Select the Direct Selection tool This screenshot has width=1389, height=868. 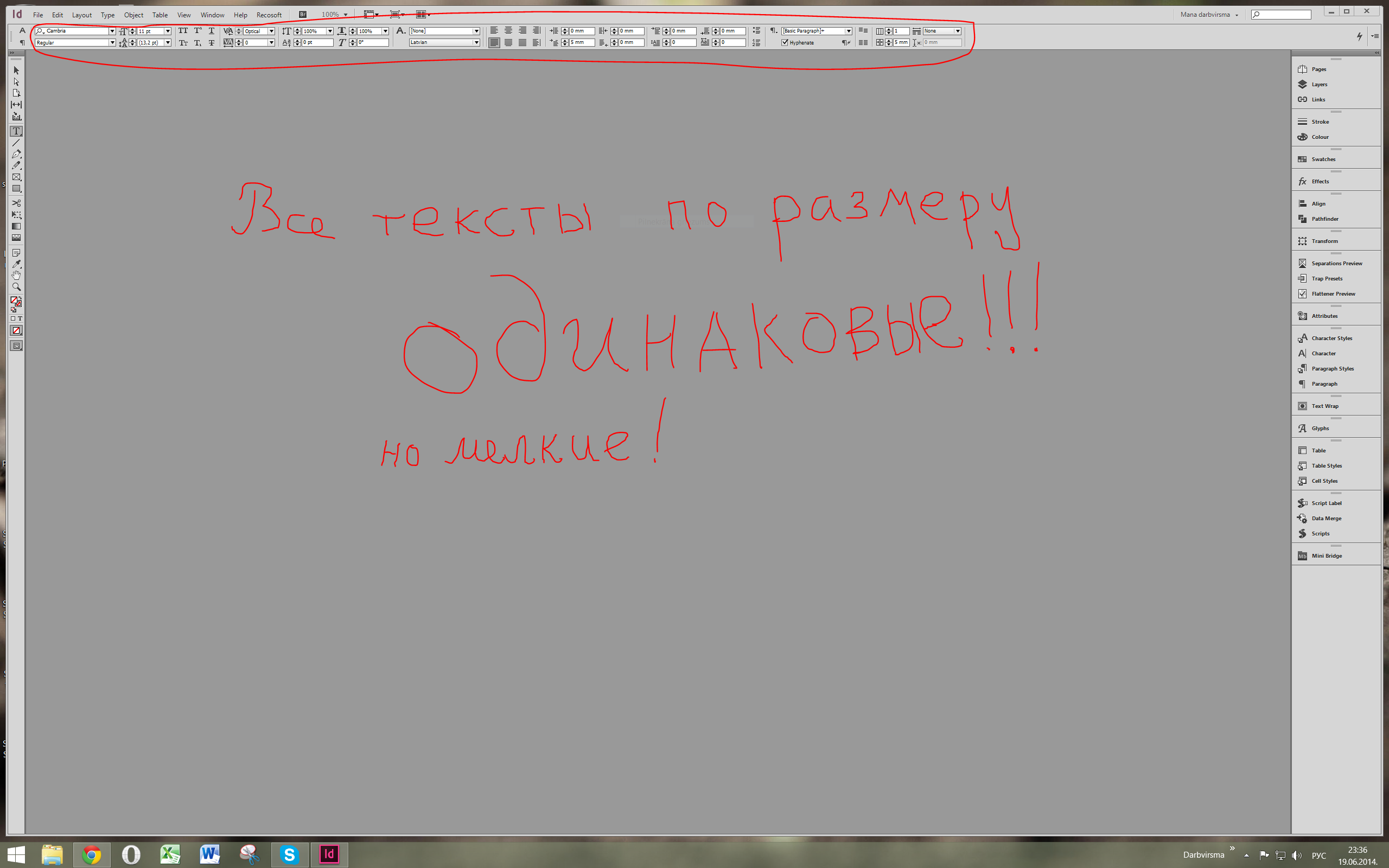click(x=16, y=81)
